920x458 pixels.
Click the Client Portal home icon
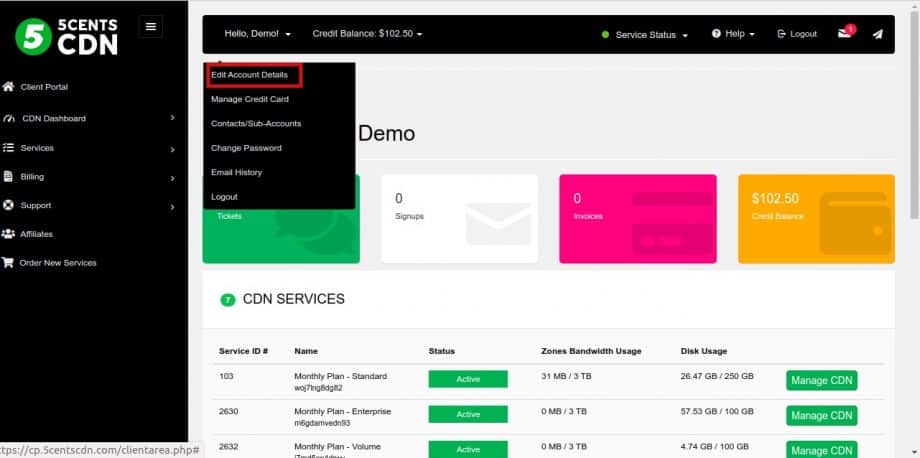tap(8, 87)
